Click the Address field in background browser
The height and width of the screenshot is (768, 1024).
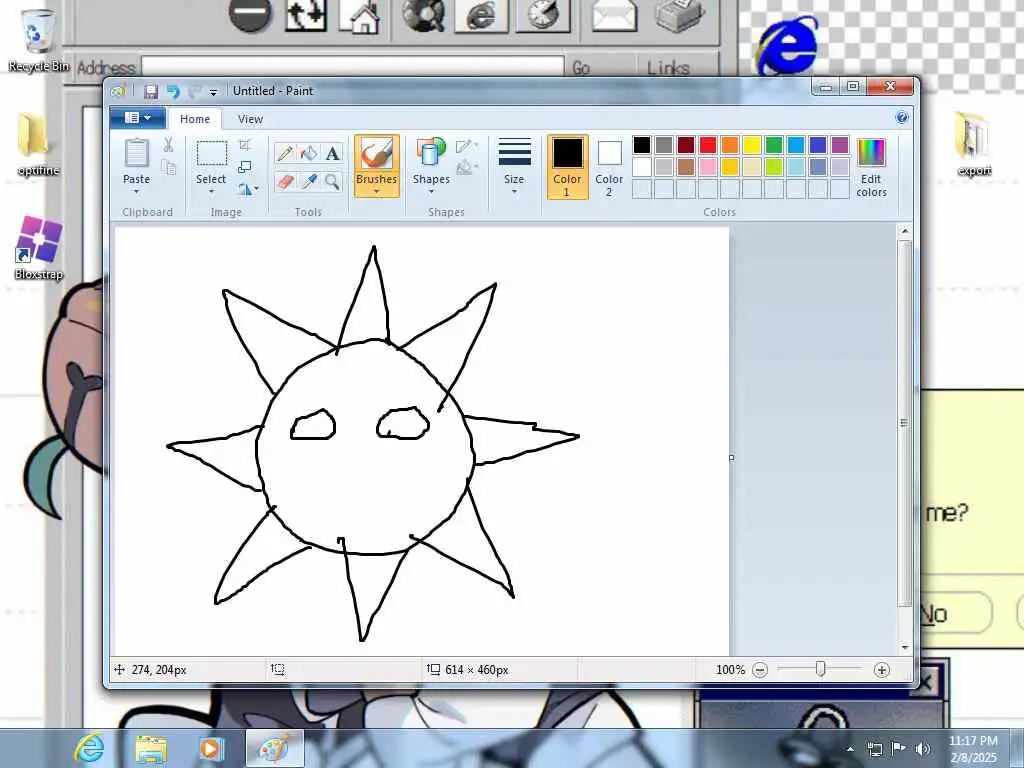click(x=353, y=67)
